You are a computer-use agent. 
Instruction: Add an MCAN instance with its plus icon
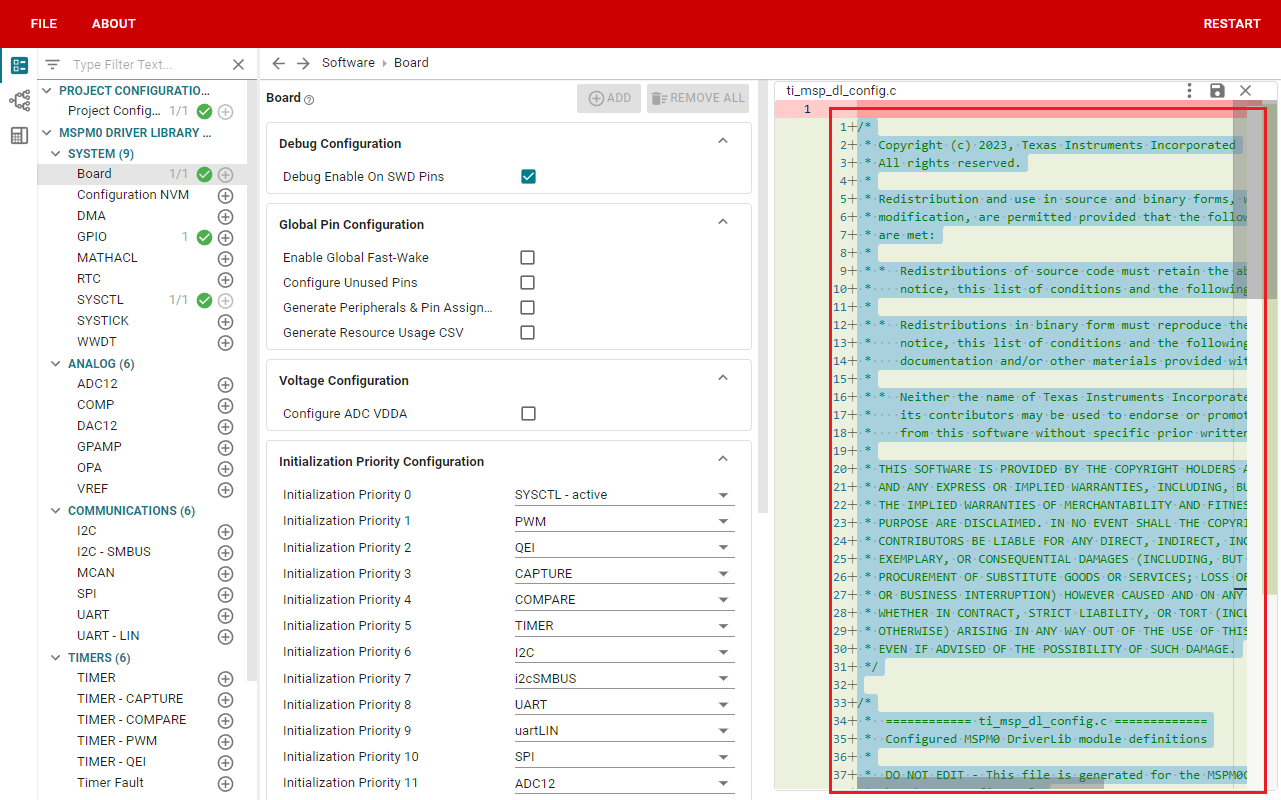[225, 574]
